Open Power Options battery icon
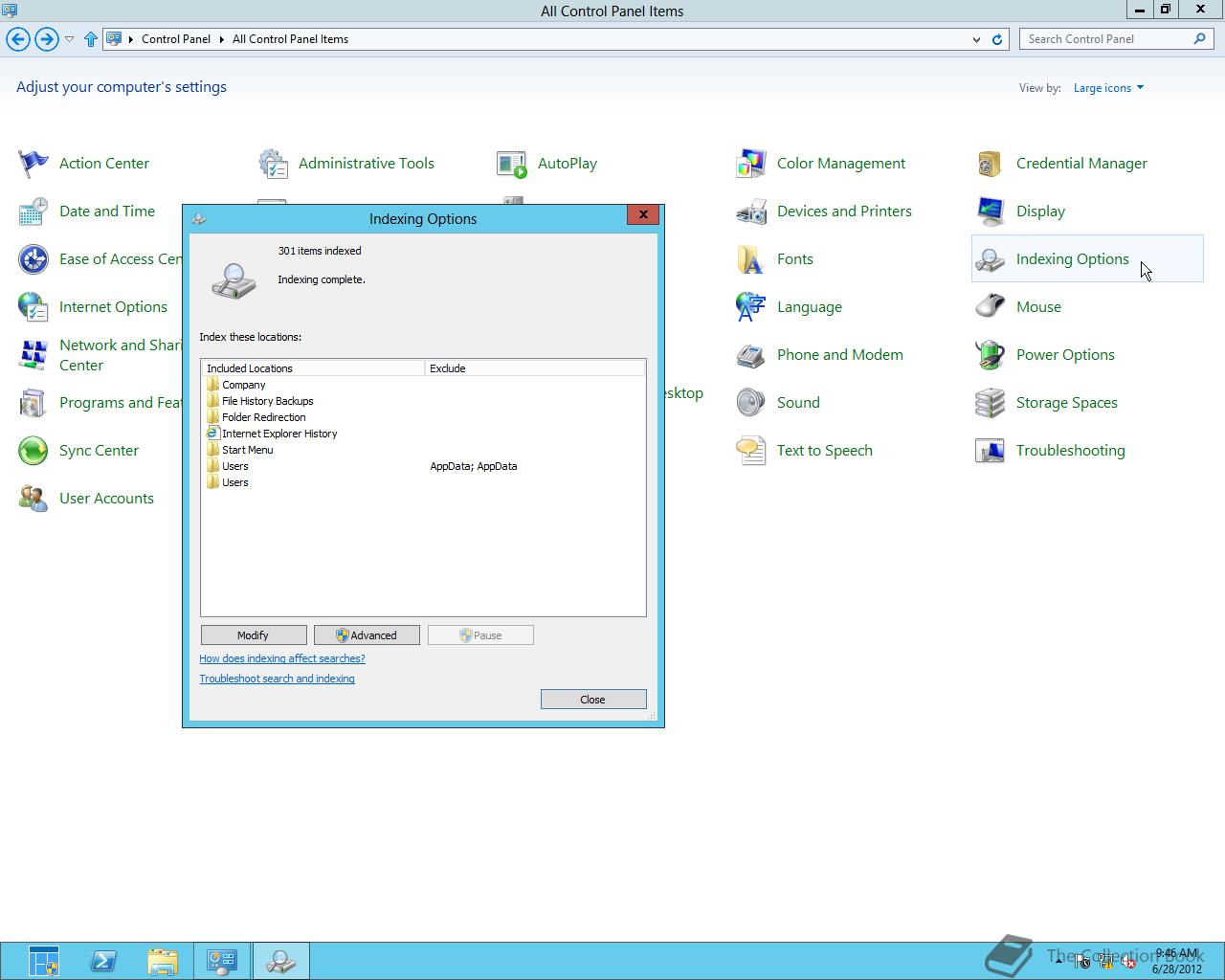The image size is (1225, 980). [991, 355]
